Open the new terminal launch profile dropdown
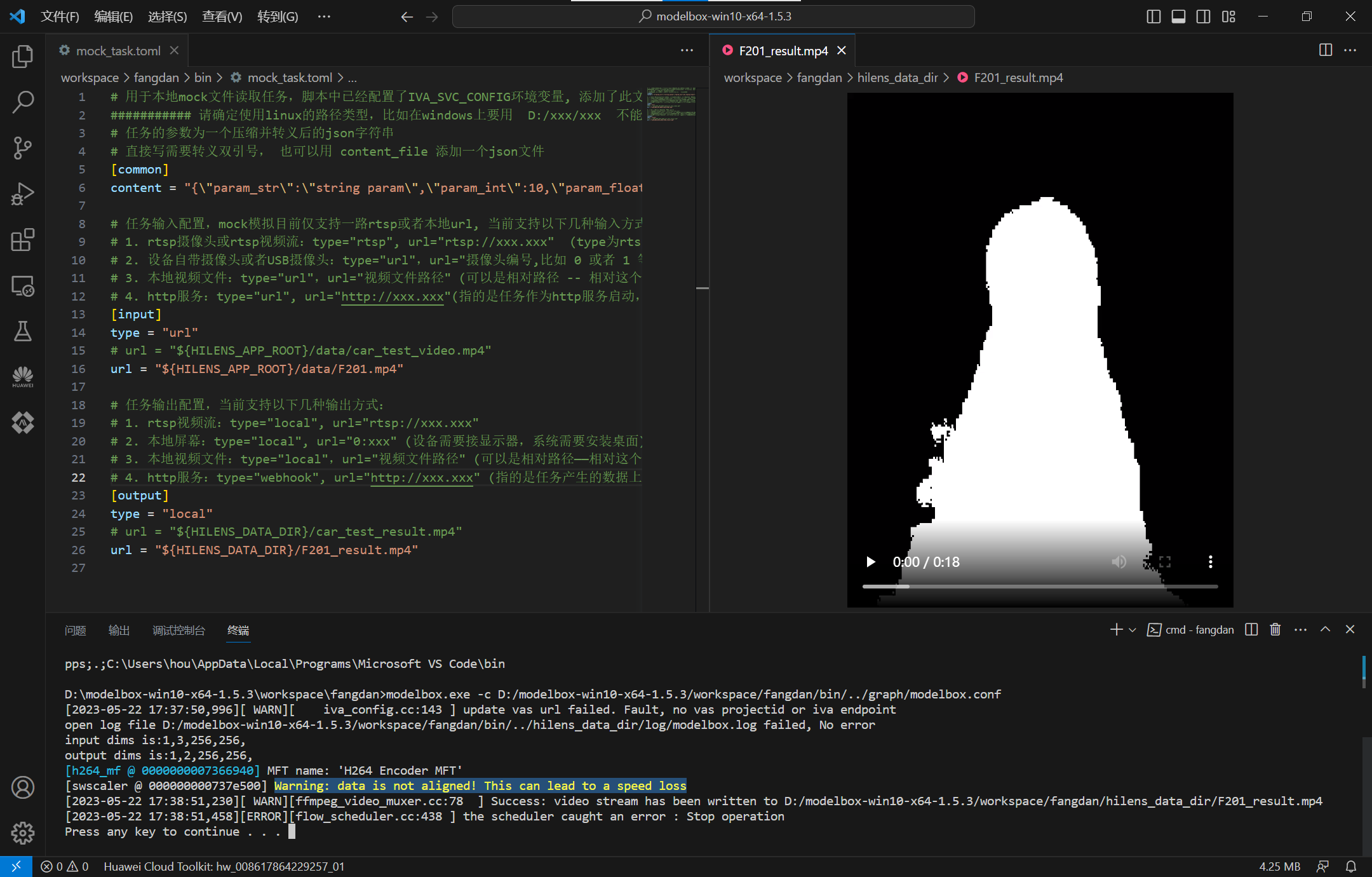Image resolution: width=1372 pixels, height=877 pixels. coord(1133,630)
